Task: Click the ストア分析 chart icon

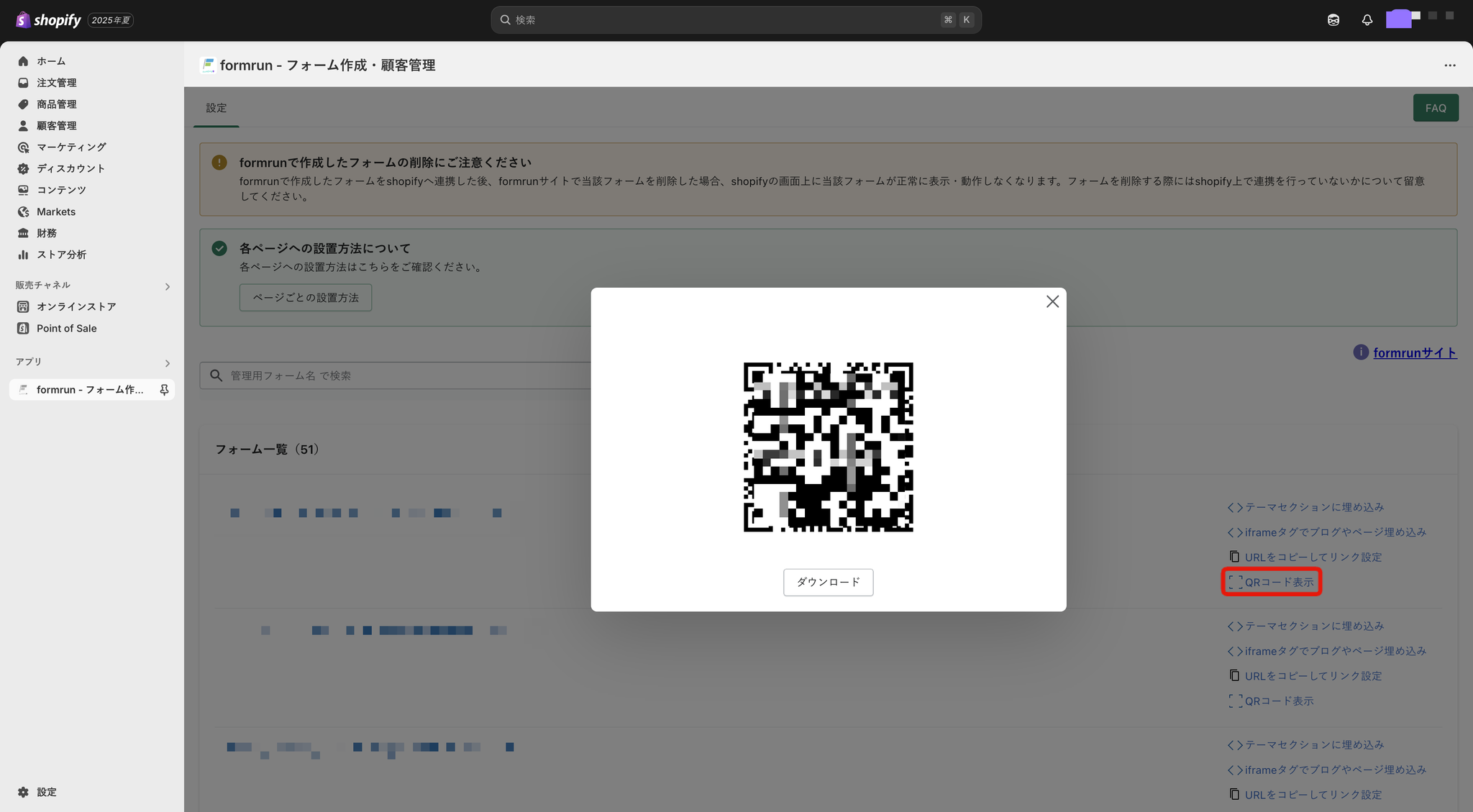Action: point(23,255)
